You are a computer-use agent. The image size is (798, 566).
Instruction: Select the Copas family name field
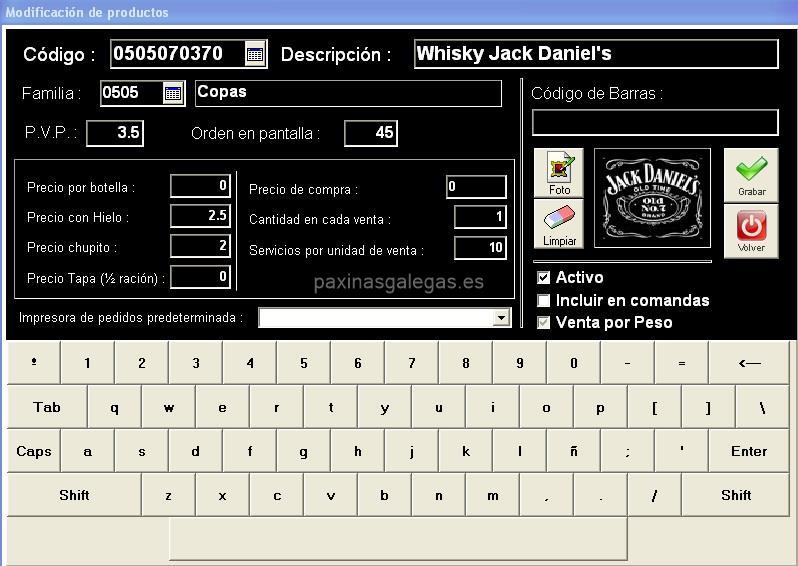point(348,93)
